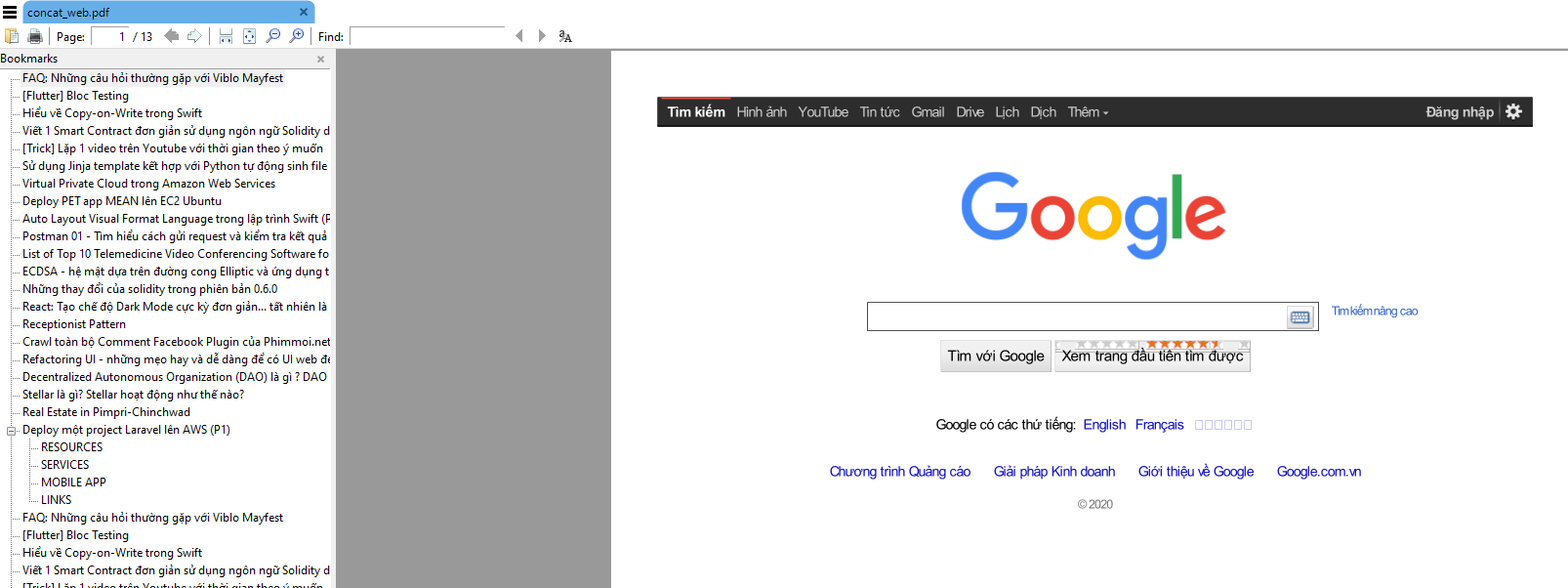Go to the next page arrow
The width and height of the screenshot is (1568, 588).
coord(194,36)
